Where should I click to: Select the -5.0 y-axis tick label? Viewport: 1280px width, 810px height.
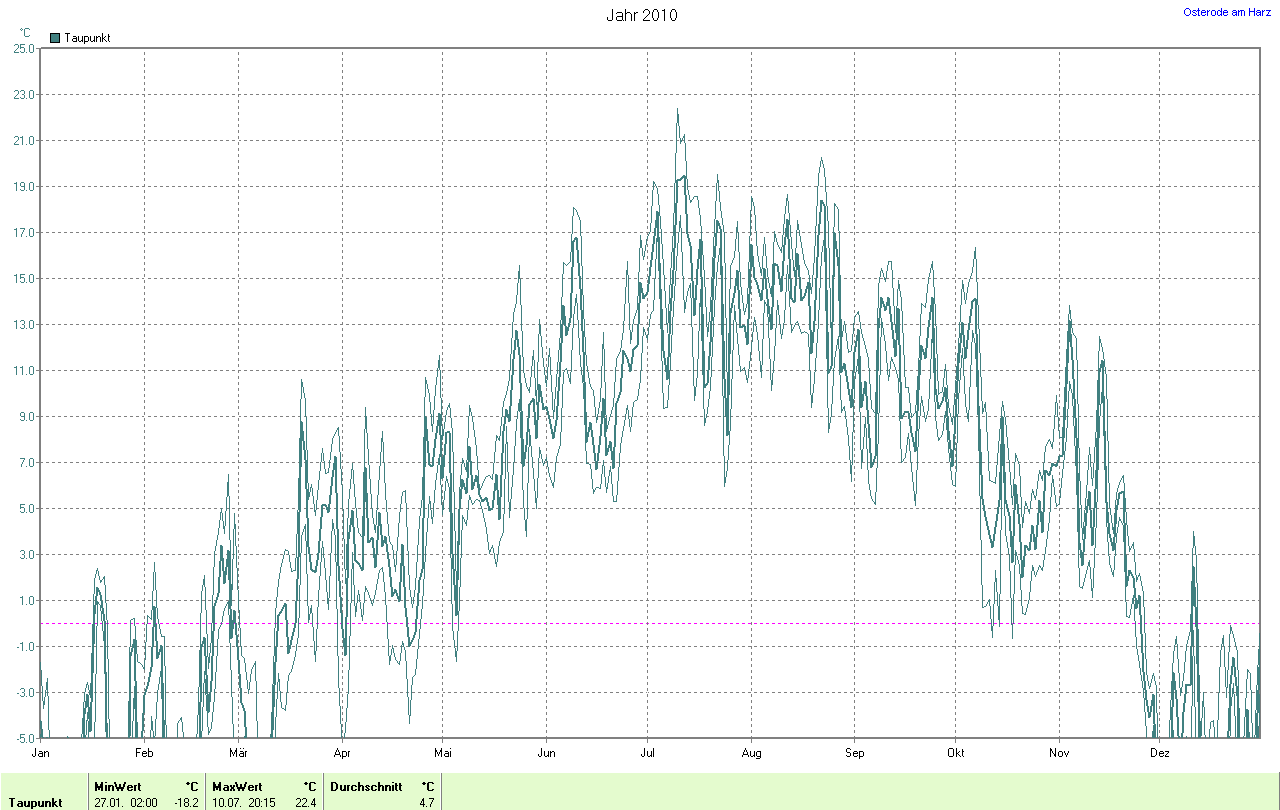24,739
